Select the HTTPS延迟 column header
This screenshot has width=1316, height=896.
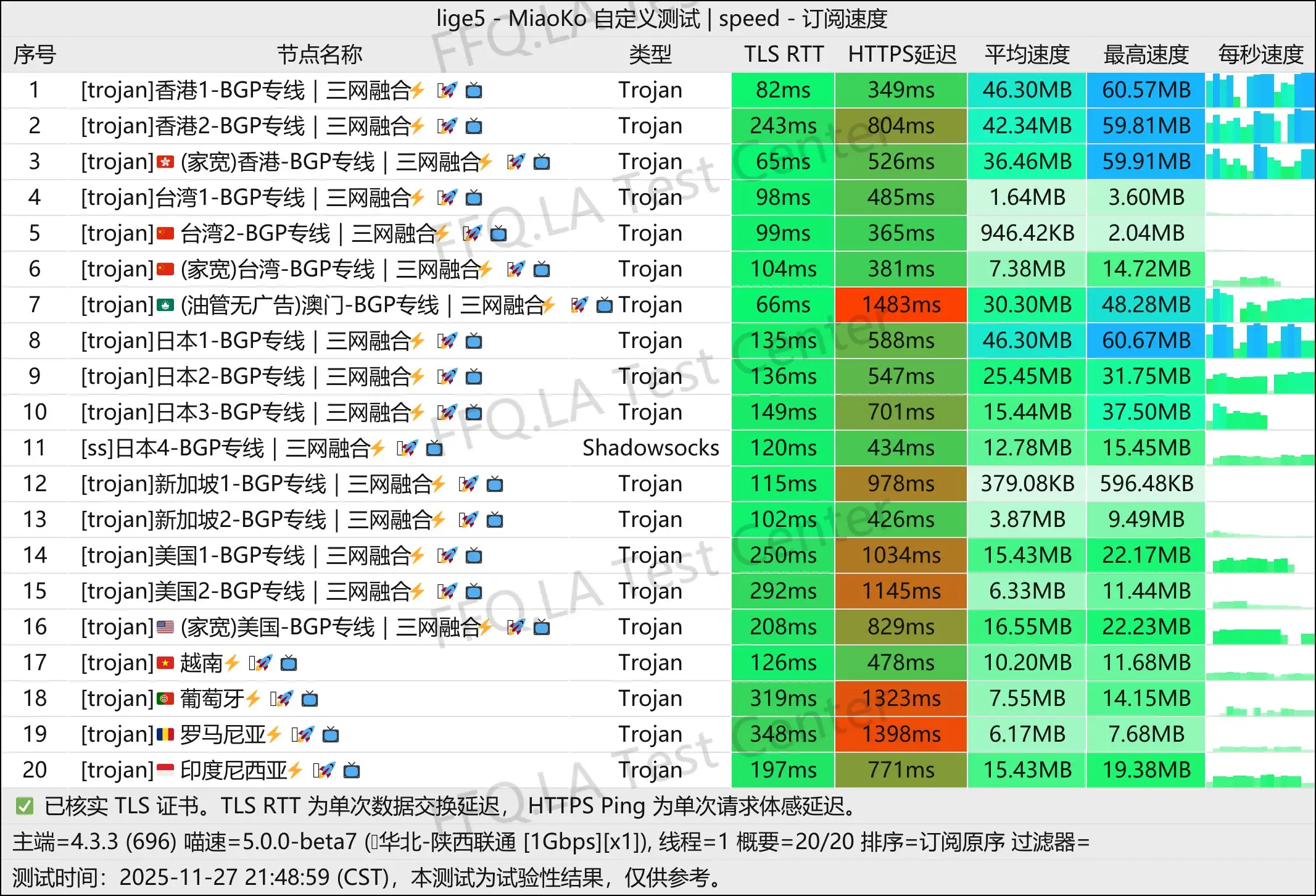pos(901,54)
